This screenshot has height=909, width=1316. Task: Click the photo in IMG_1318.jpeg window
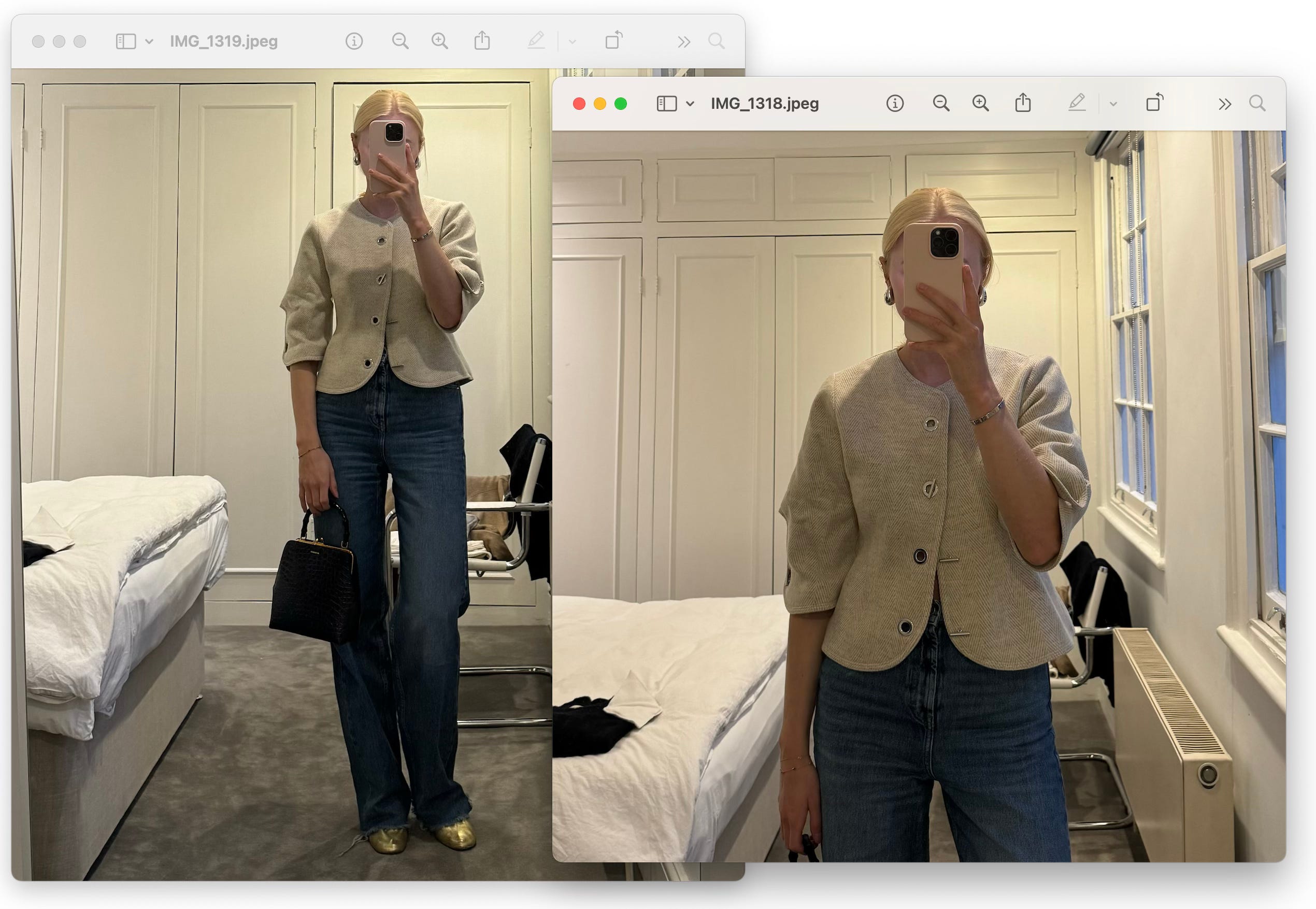(x=919, y=496)
